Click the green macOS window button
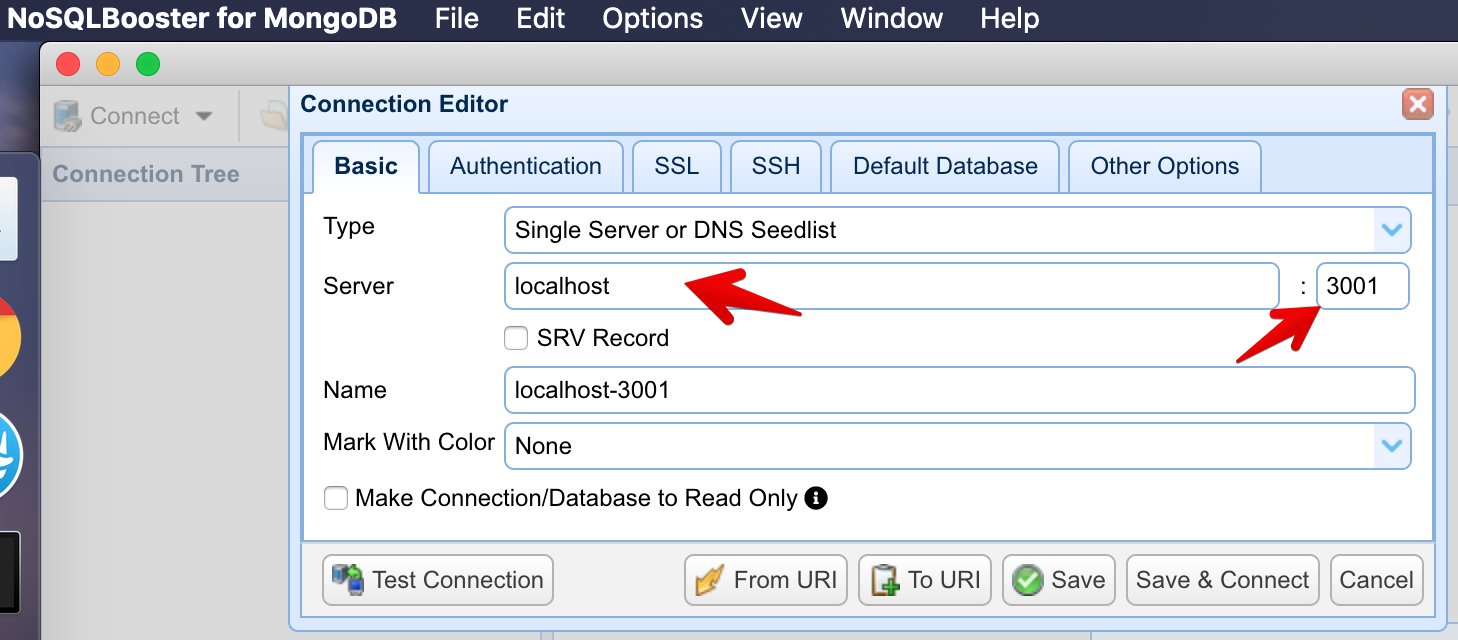The image size is (1458, 640). tap(148, 65)
